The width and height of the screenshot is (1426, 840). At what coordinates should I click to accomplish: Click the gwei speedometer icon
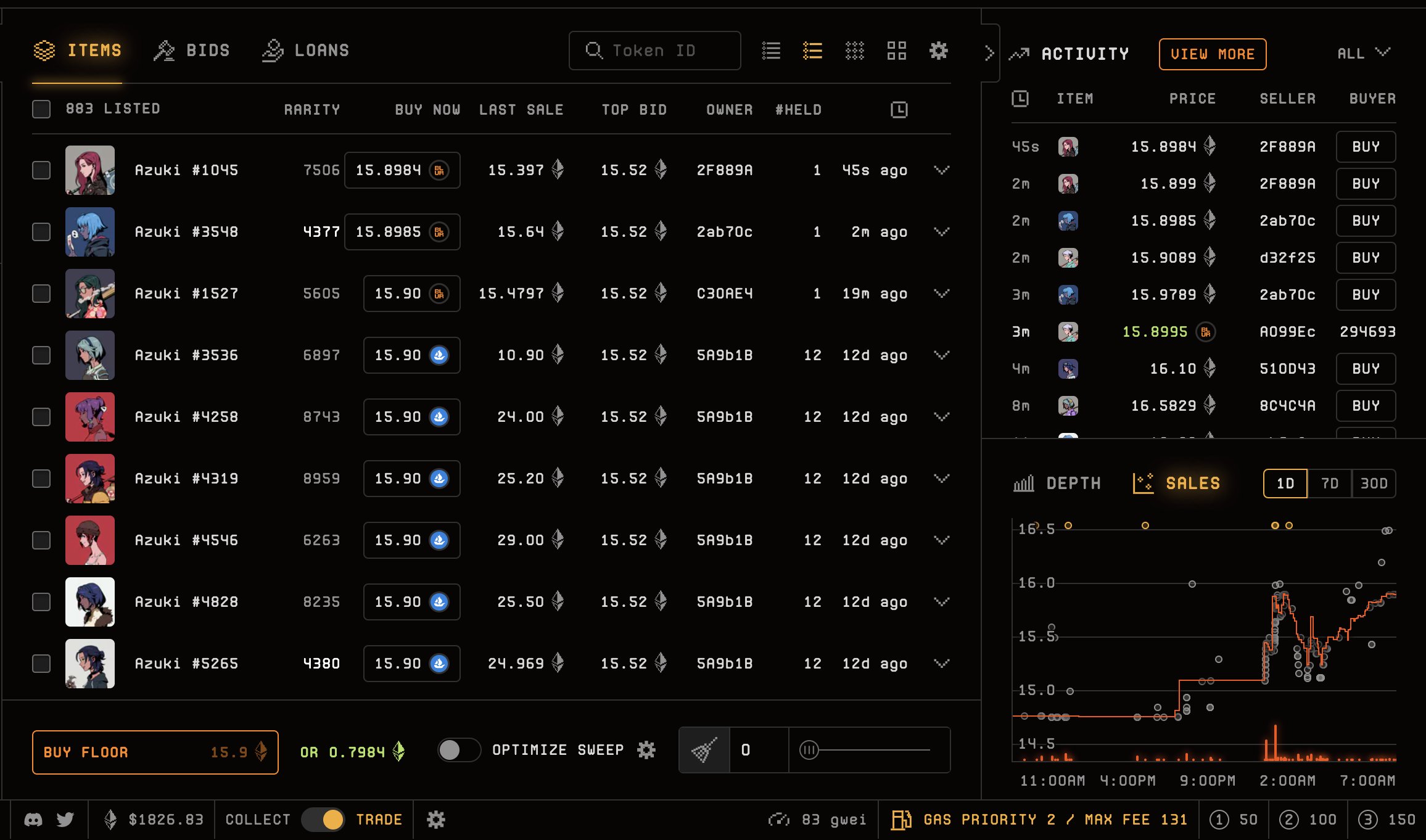tap(779, 820)
